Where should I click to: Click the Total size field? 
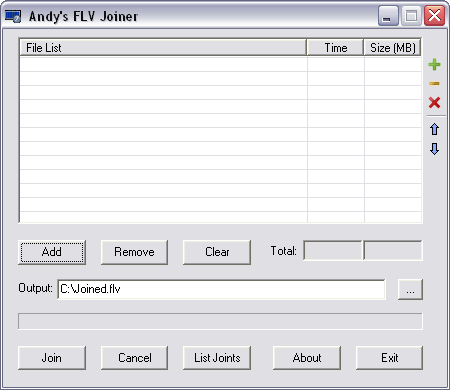pyautogui.click(x=393, y=250)
